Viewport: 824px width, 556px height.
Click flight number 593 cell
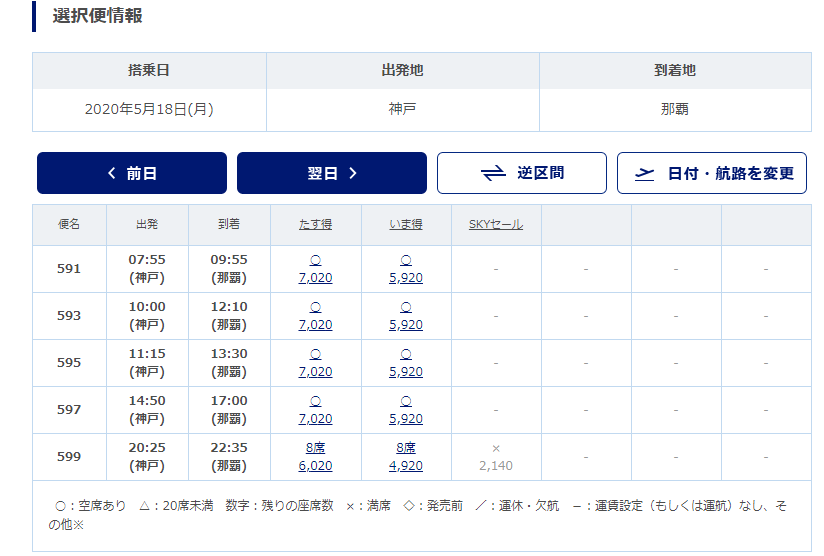pyautogui.click(x=69, y=316)
